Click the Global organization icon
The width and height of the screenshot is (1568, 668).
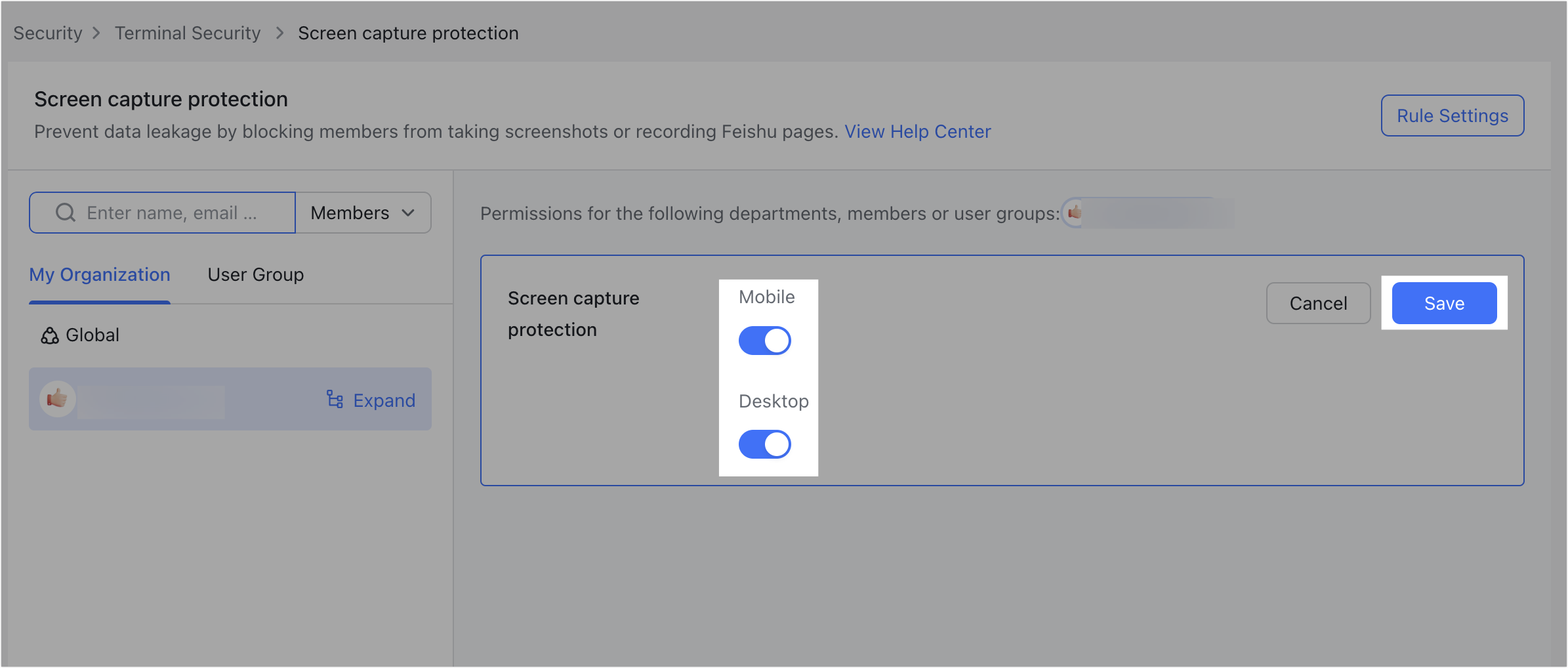click(48, 335)
